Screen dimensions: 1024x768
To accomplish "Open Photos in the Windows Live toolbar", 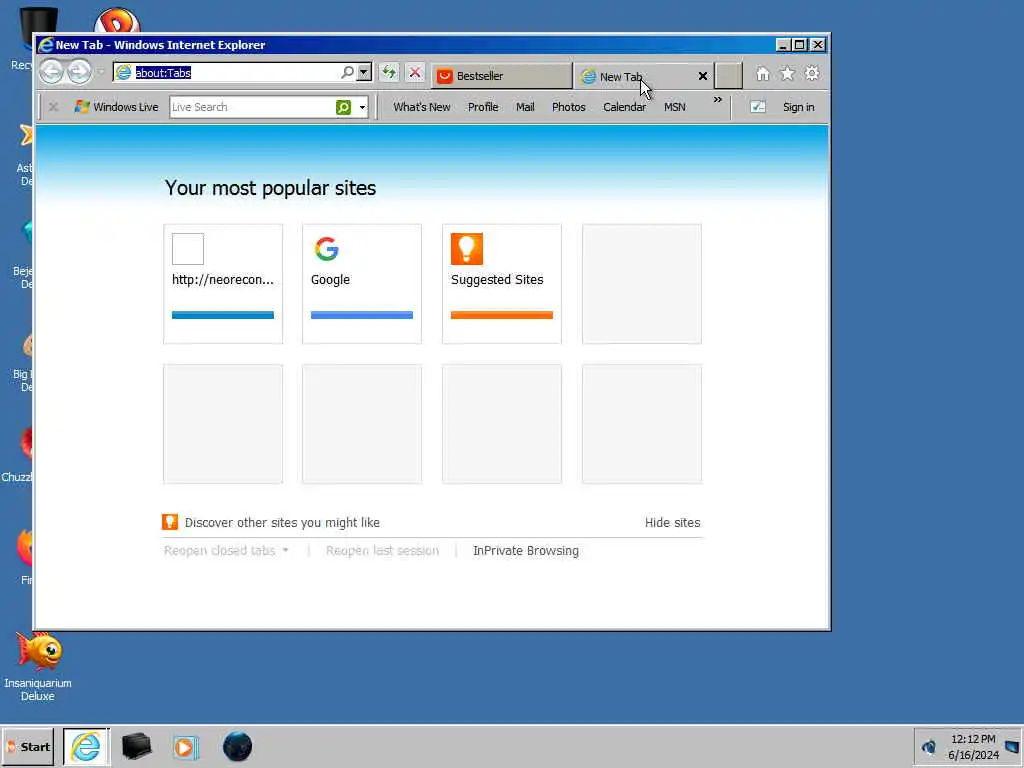I will (568, 106).
